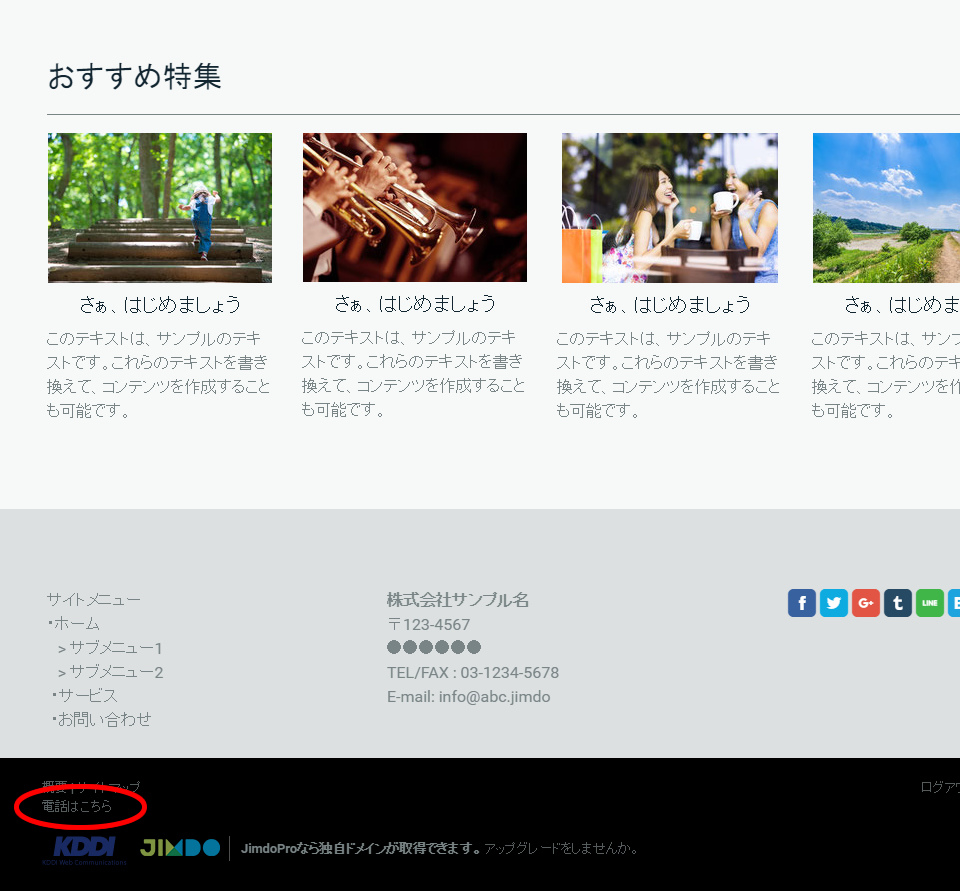Open the forest stairs child photo
Image resolution: width=960 pixels, height=891 pixels.
pos(160,208)
